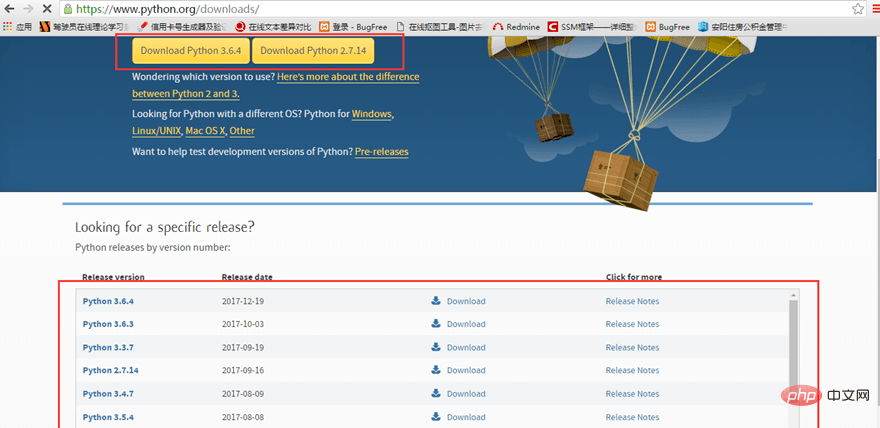Open the Python 3.4.7 release version link
880x428 pixels.
108,394
